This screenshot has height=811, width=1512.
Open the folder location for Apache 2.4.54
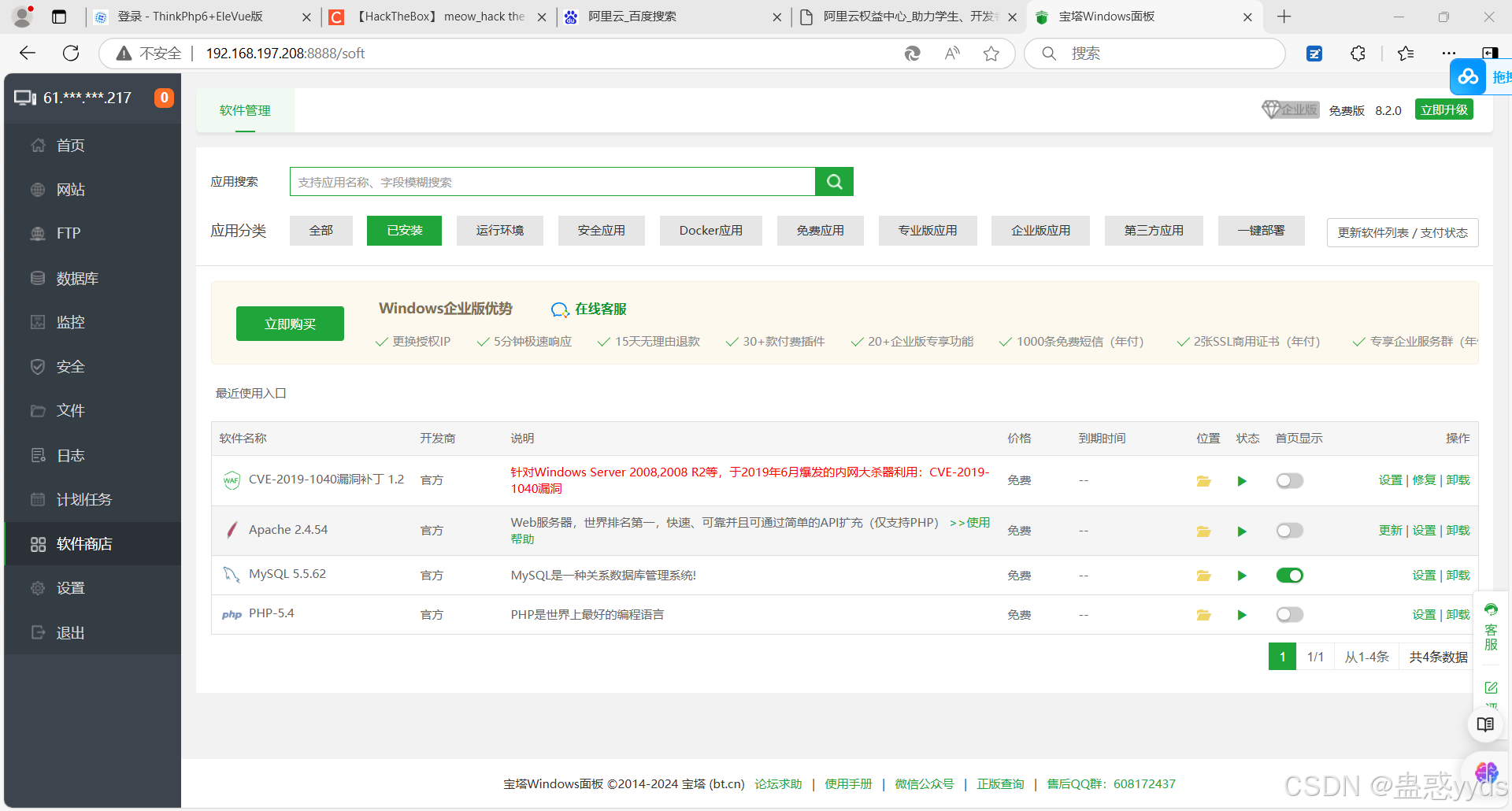pos(1203,531)
